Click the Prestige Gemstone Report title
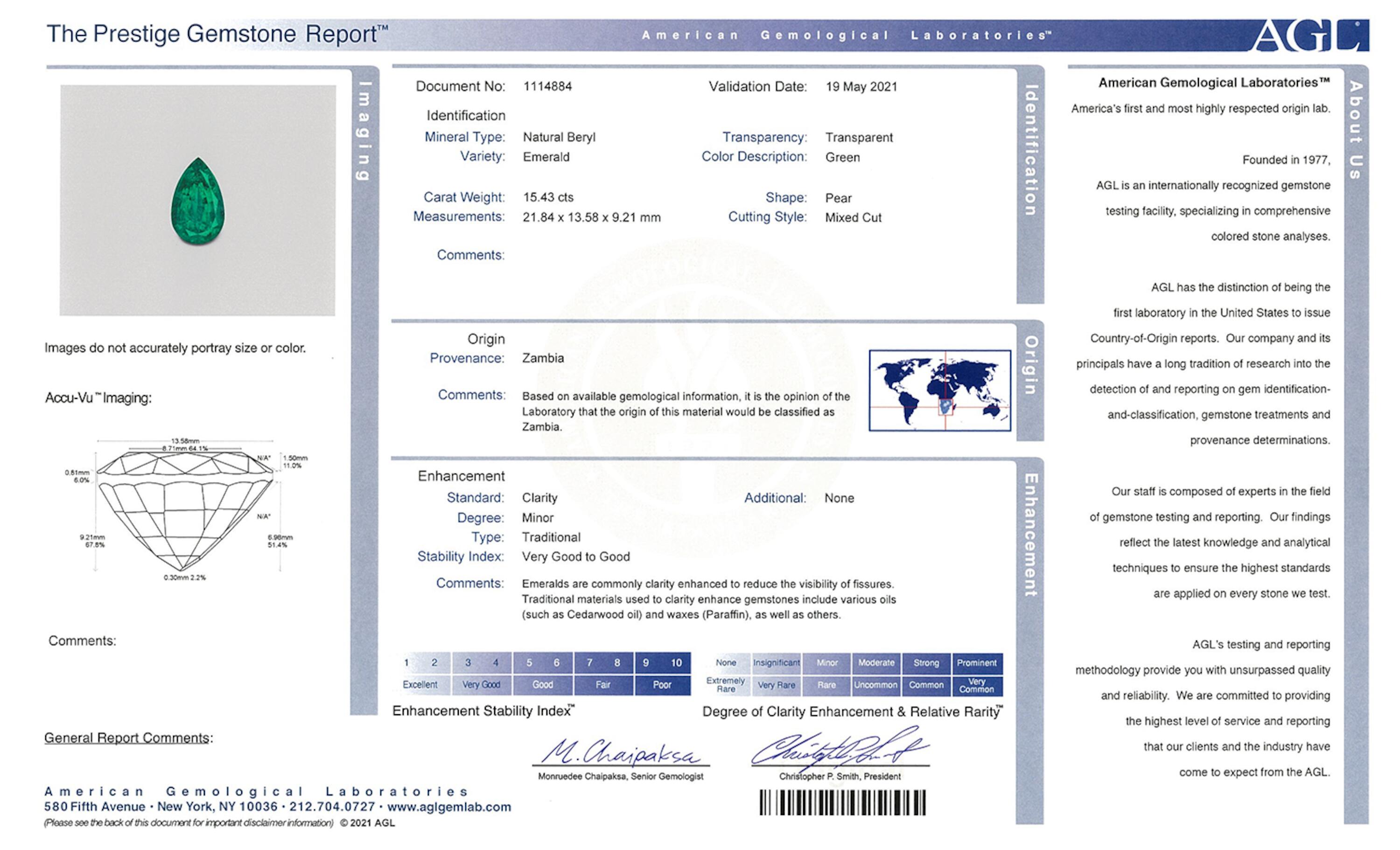The height and width of the screenshot is (850, 1400). (217, 34)
